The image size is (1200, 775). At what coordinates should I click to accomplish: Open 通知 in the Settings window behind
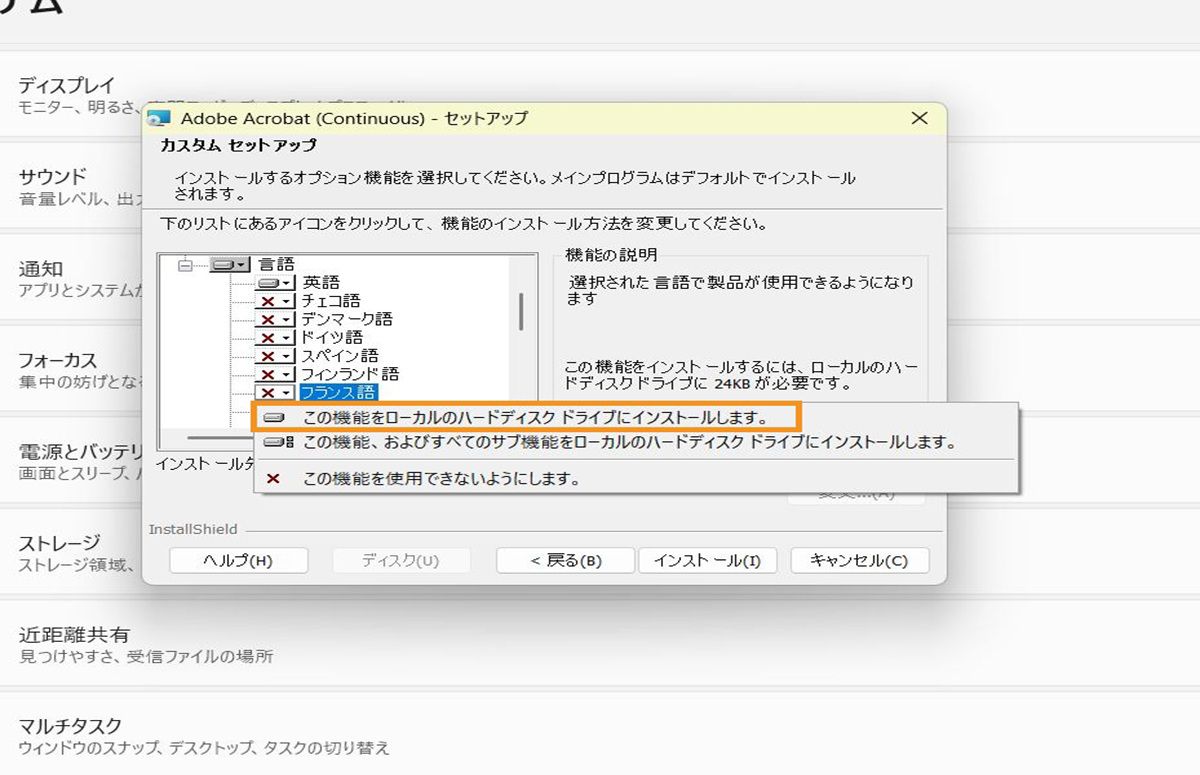[x=41, y=269]
